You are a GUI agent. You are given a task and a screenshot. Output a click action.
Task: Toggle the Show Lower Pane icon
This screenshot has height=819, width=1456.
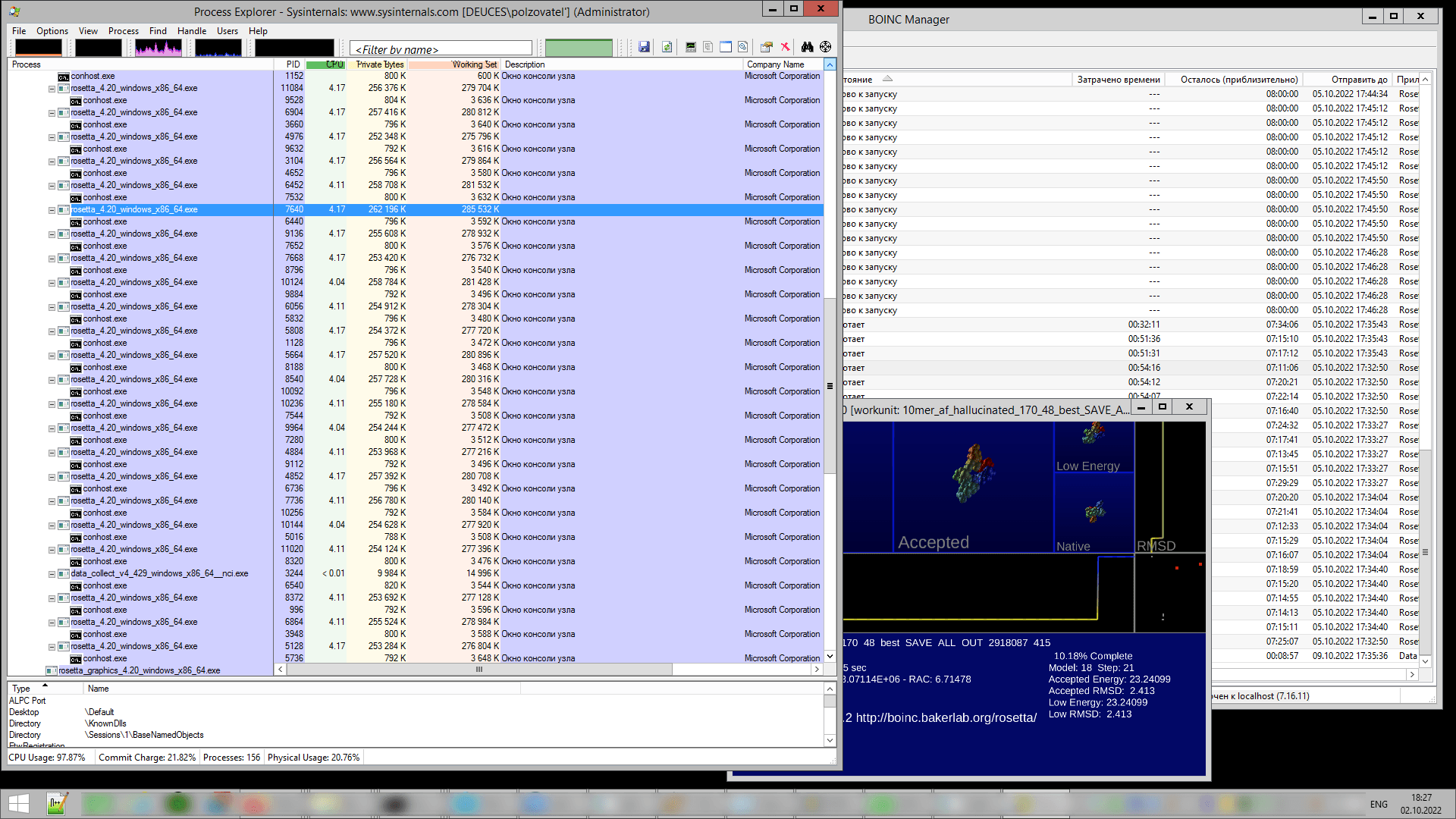pyautogui.click(x=726, y=47)
